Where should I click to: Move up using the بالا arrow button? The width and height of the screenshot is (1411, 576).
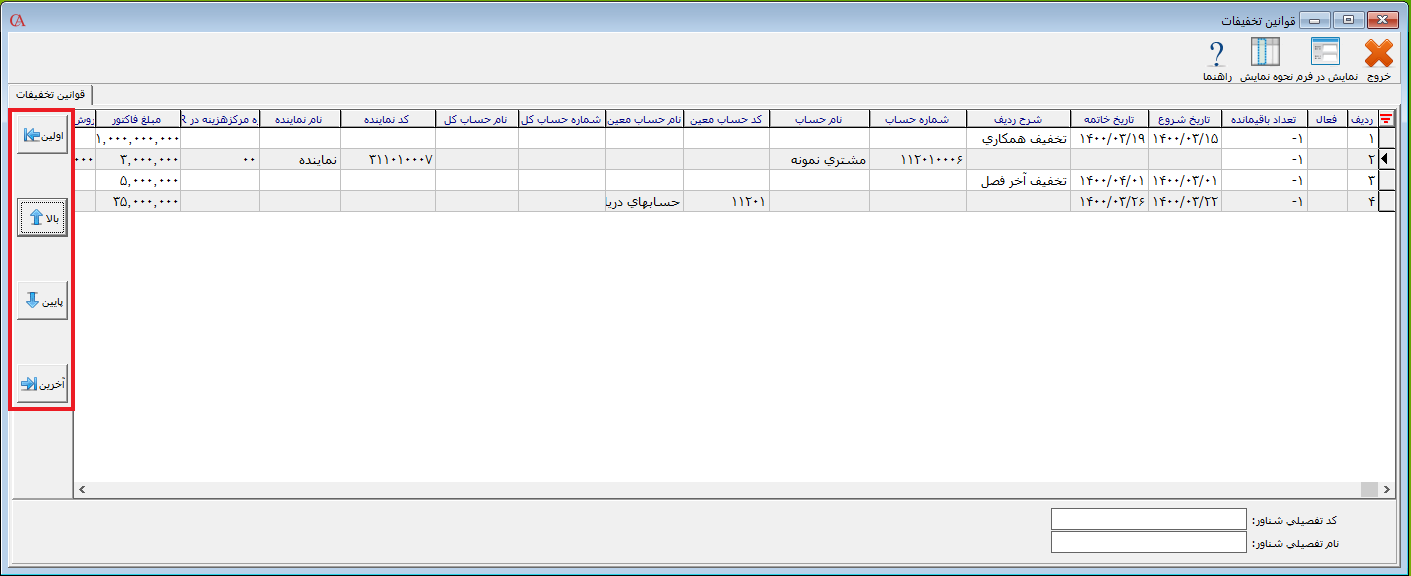pyautogui.click(x=42, y=217)
